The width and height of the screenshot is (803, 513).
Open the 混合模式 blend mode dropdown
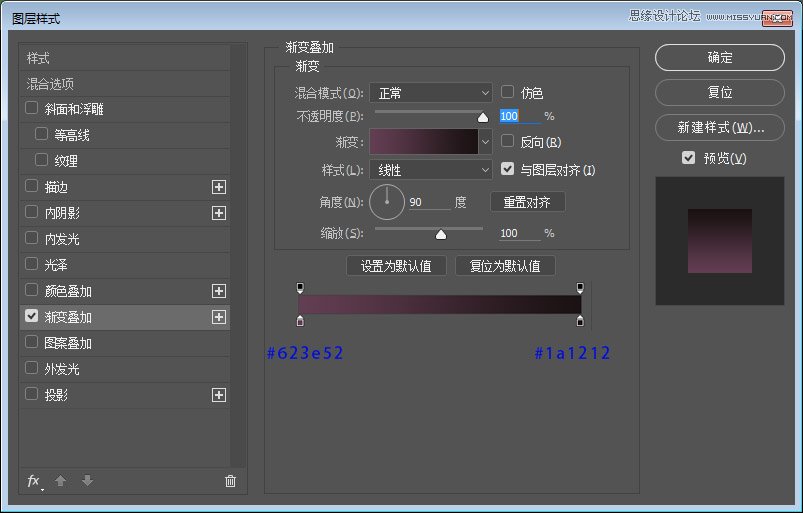click(431, 93)
